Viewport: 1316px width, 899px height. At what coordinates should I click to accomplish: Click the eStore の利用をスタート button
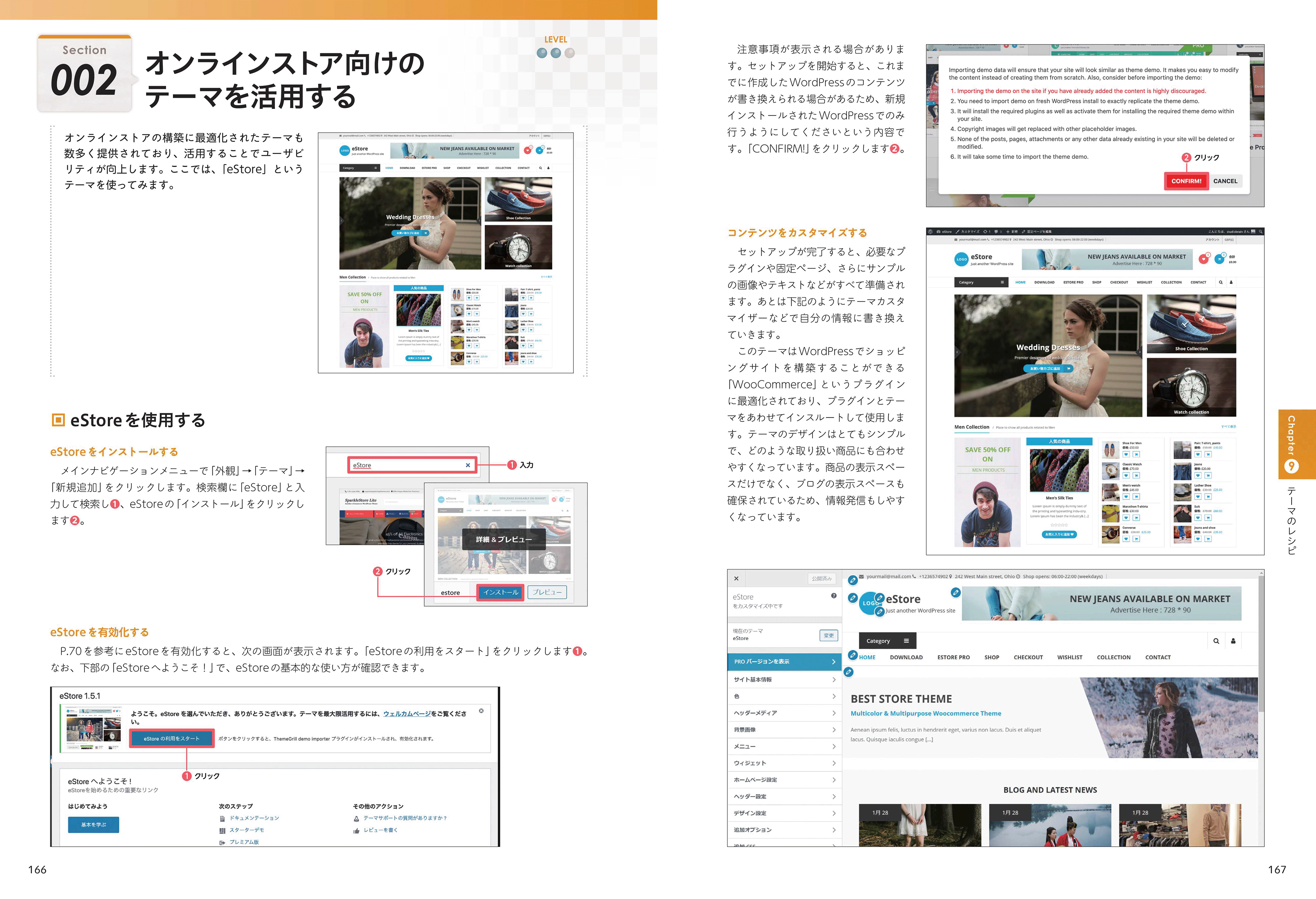pos(172,738)
